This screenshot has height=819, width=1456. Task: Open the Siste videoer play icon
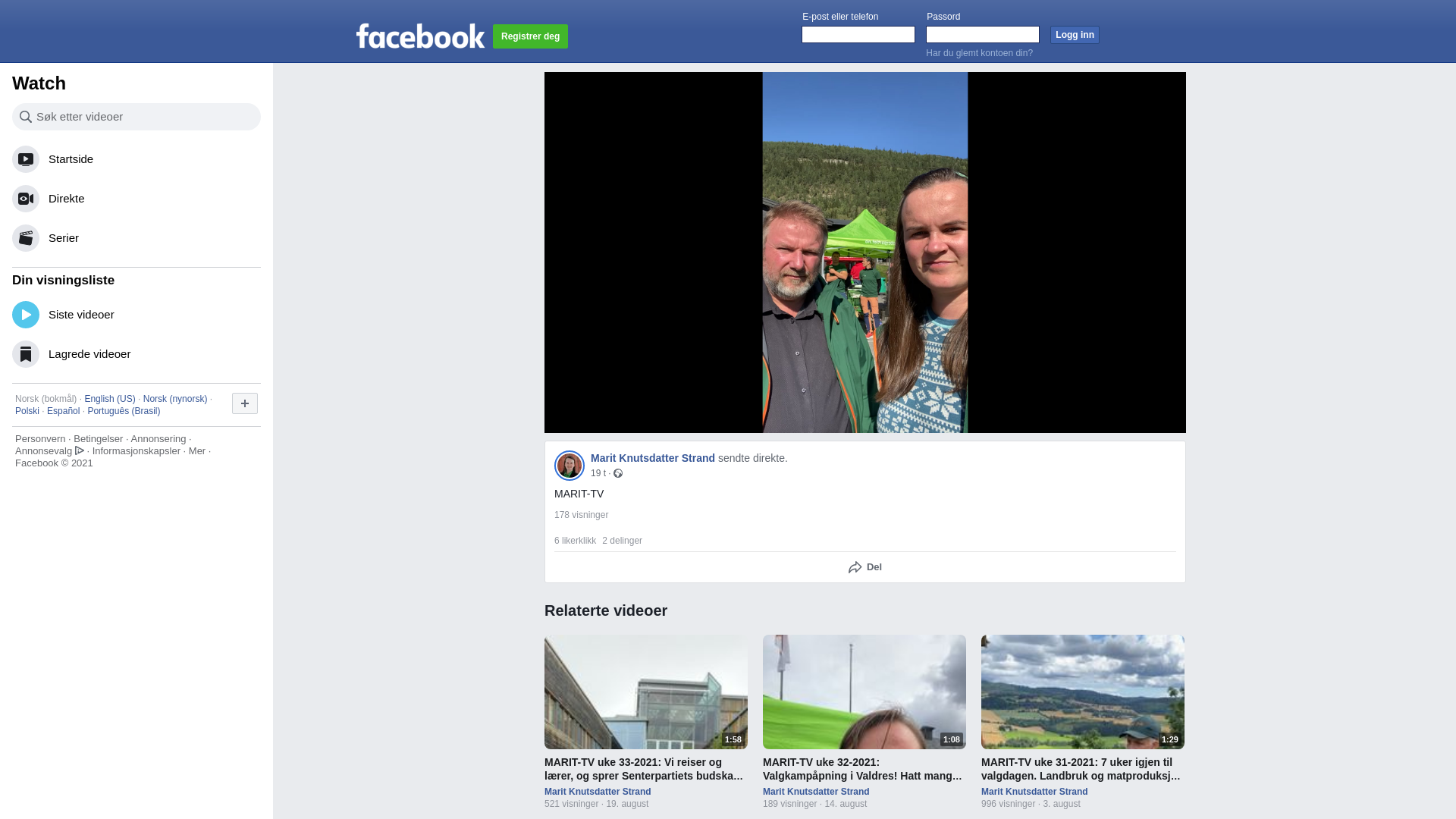pyautogui.click(x=26, y=315)
